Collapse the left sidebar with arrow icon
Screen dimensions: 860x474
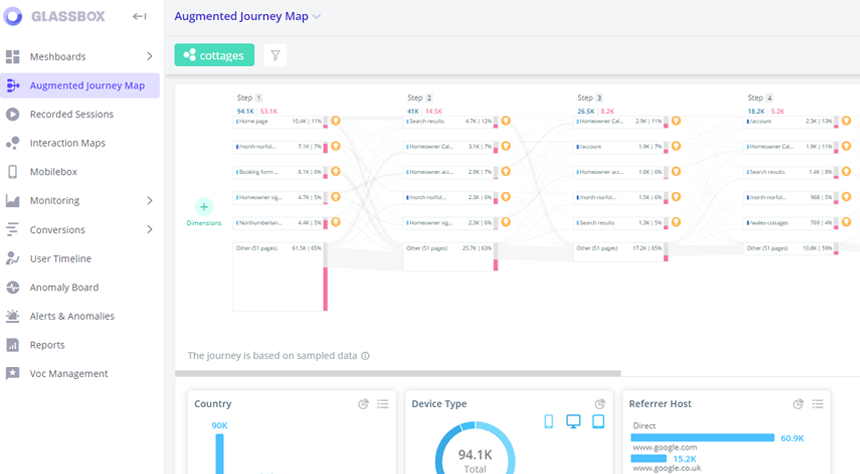click(x=140, y=17)
